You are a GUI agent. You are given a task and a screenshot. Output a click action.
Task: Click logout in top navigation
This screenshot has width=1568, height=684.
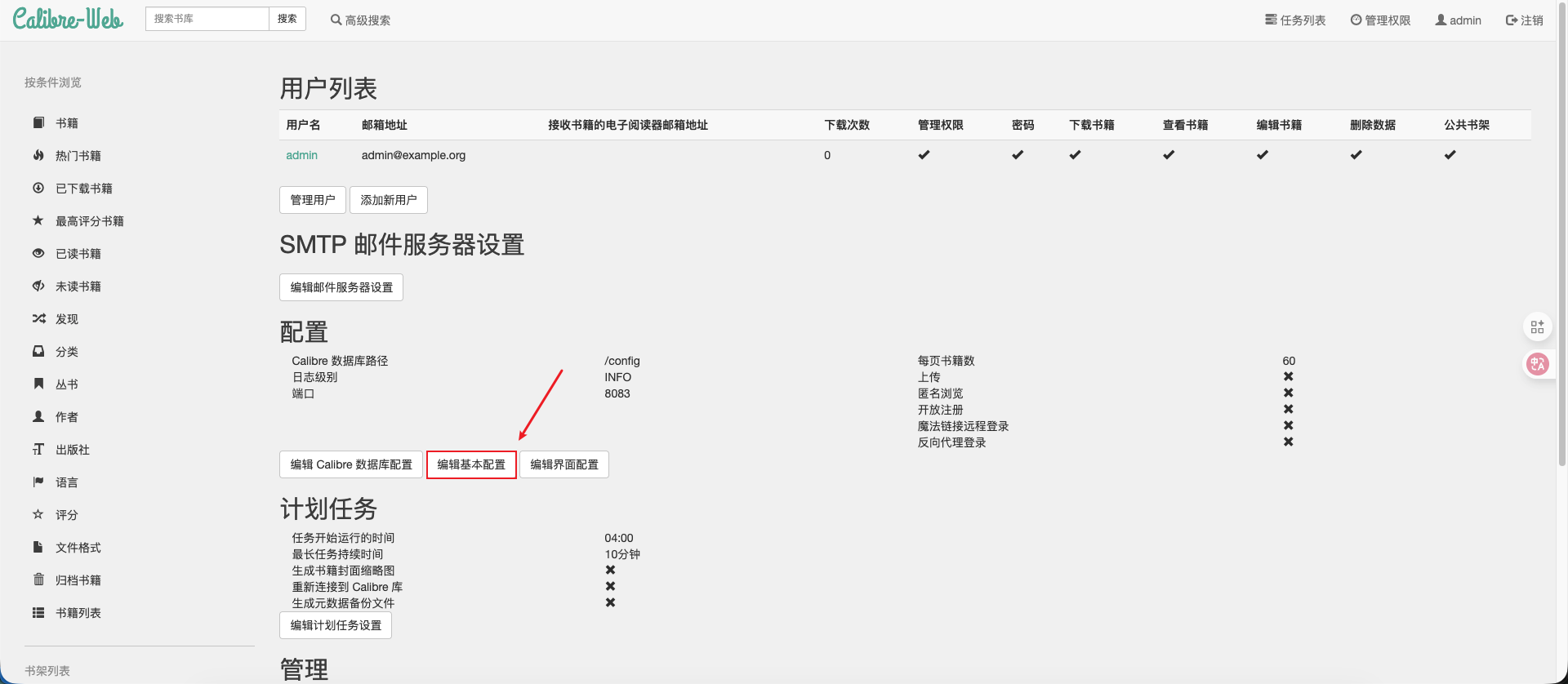click(x=1524, y=20)
